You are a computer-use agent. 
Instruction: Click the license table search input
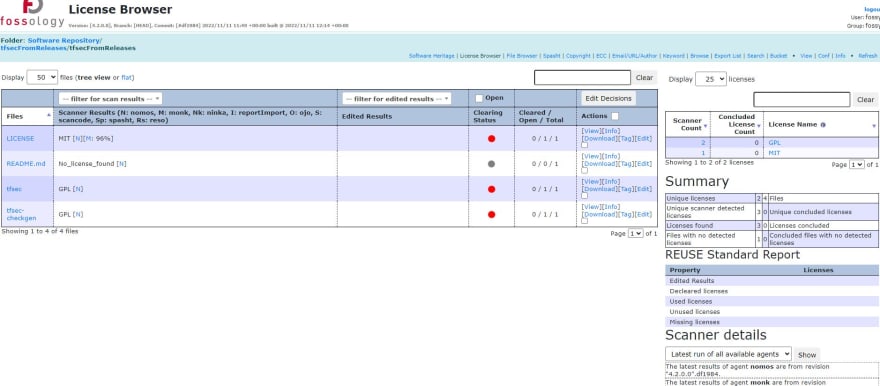point(801,100)
